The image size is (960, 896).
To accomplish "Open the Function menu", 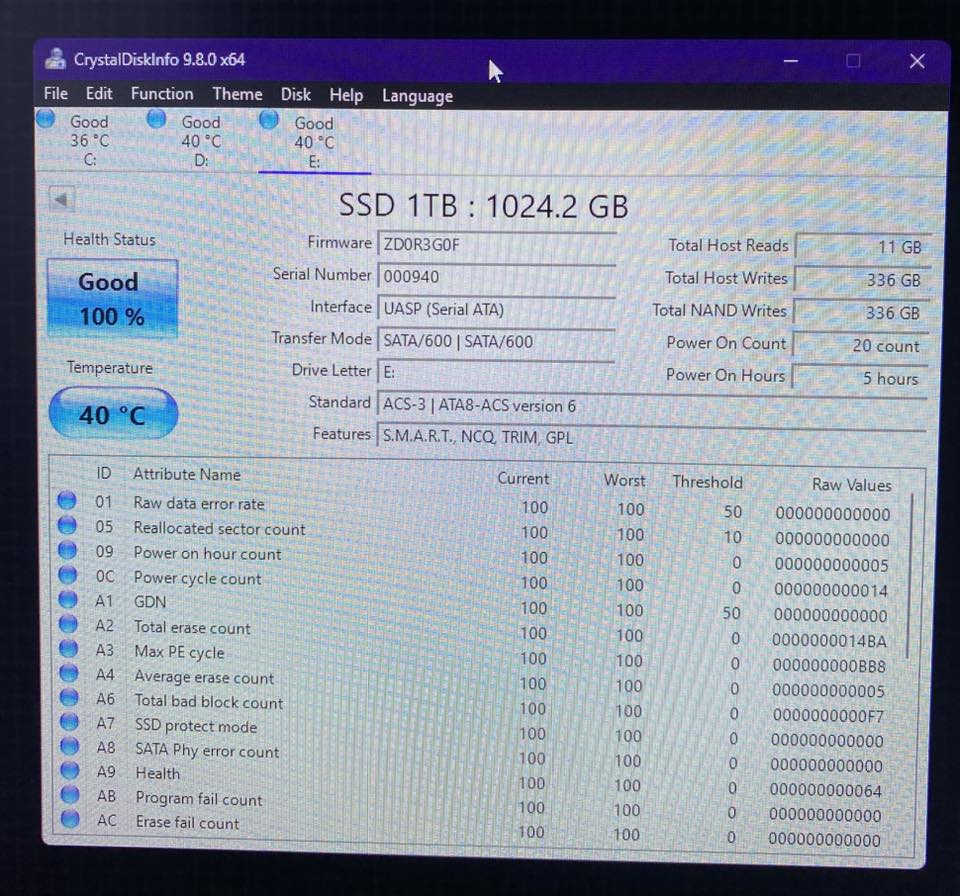I will (x=162, y=94).
